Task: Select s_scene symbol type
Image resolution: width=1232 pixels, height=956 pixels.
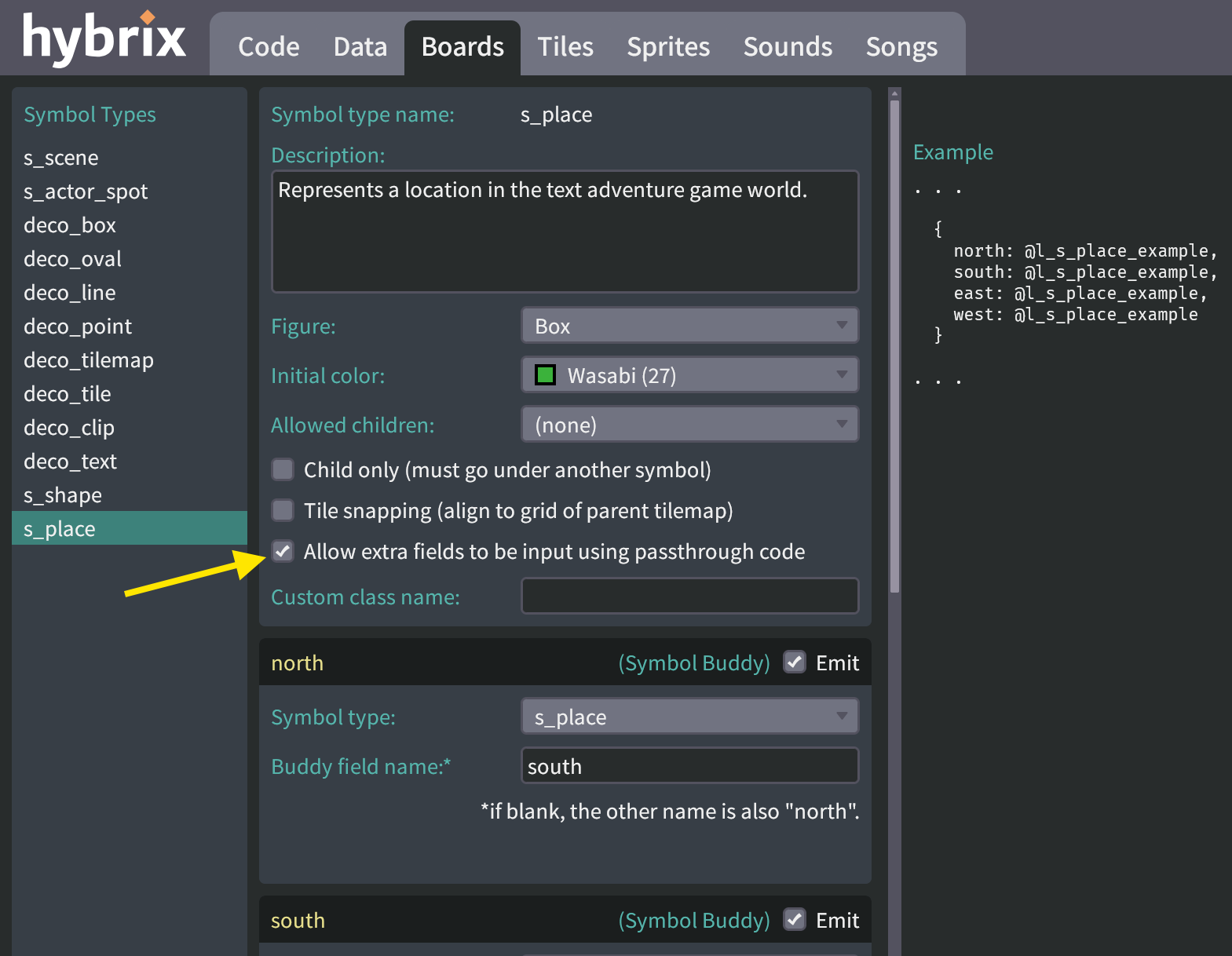Action: [130, 158]
